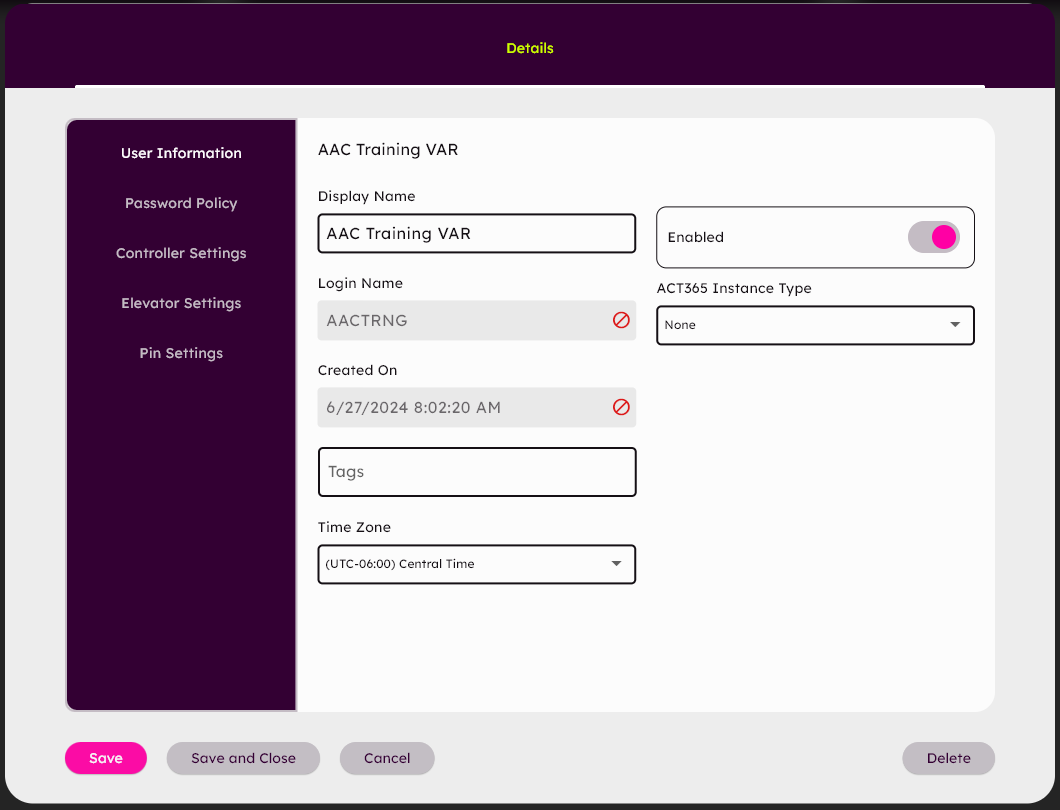Click the AAC Training VAR heading
Viewport: 1060px width, 810px height.
coord(388,149)
